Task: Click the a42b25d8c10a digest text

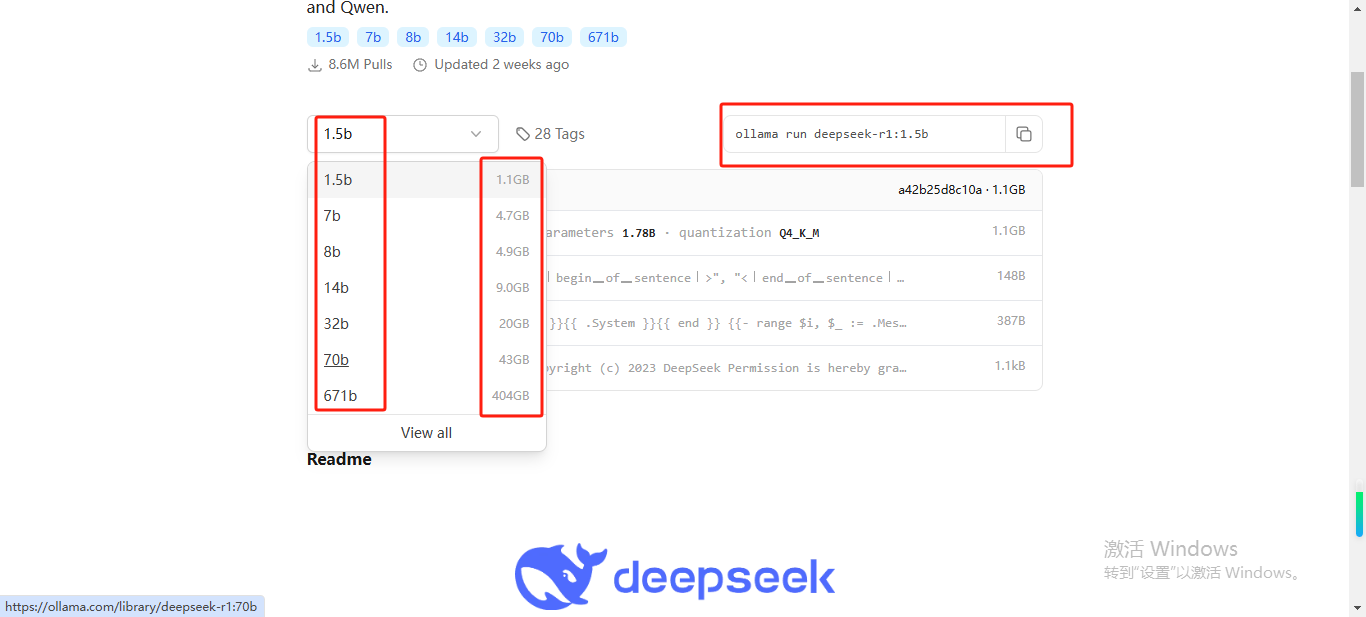Action: tap(940, 190)
